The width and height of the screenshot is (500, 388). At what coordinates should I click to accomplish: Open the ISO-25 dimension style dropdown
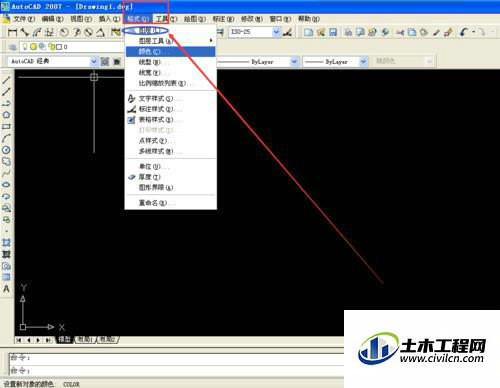[x=276, y=32]
